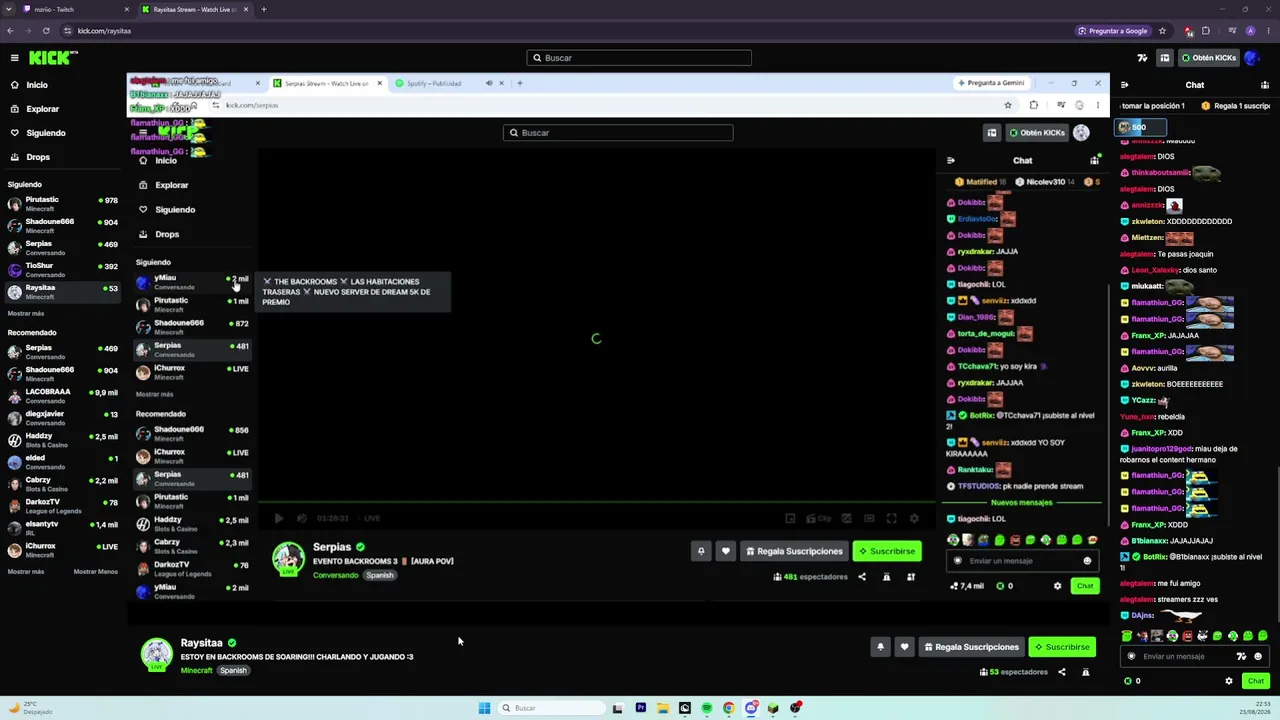Send message with Raysitaa chat's green Chat button
Image resolution: width=1280 pixels, height=720 pixels.
pos(1256,681)
